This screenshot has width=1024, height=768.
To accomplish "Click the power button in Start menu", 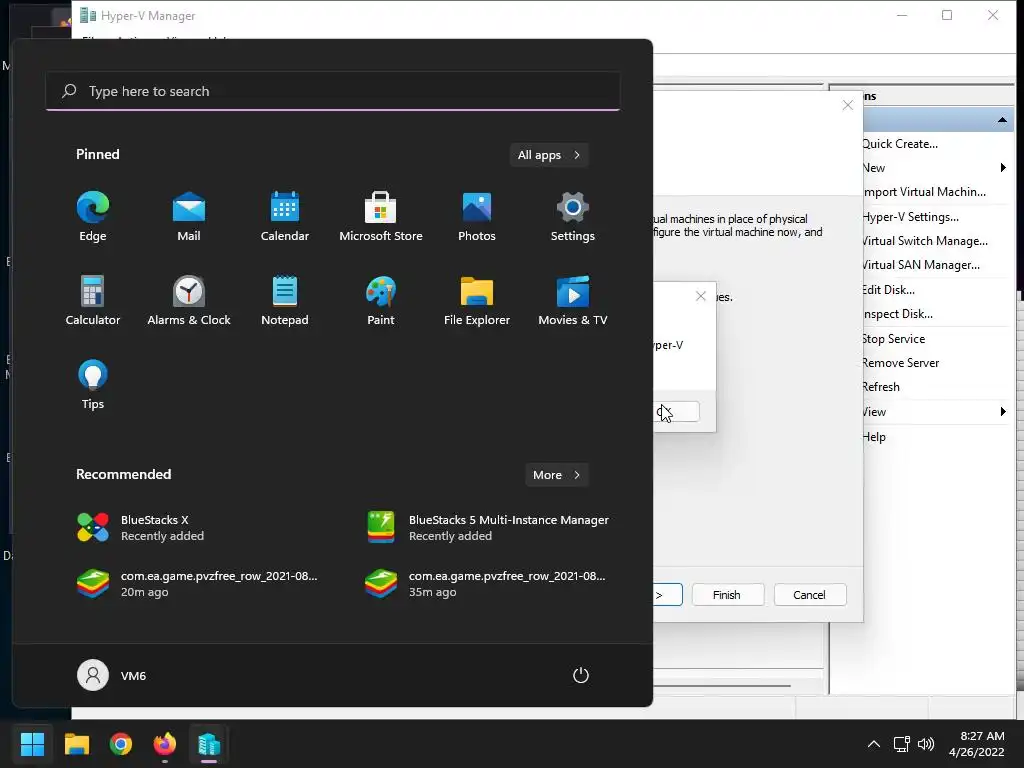I will click(x=581, y=675).
